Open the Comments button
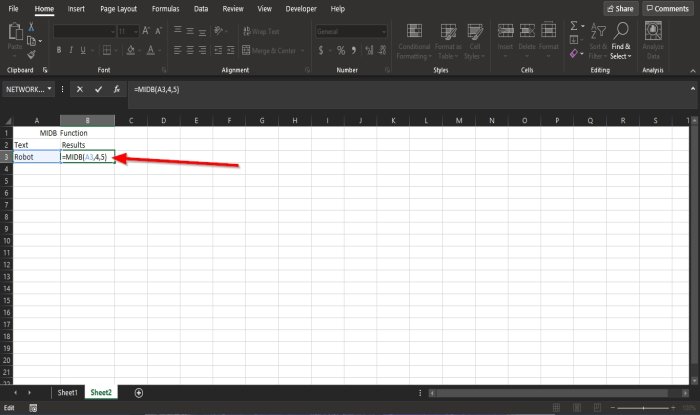Image resolution: width=700 pixels, height=415 pixels. click(668, 8)
